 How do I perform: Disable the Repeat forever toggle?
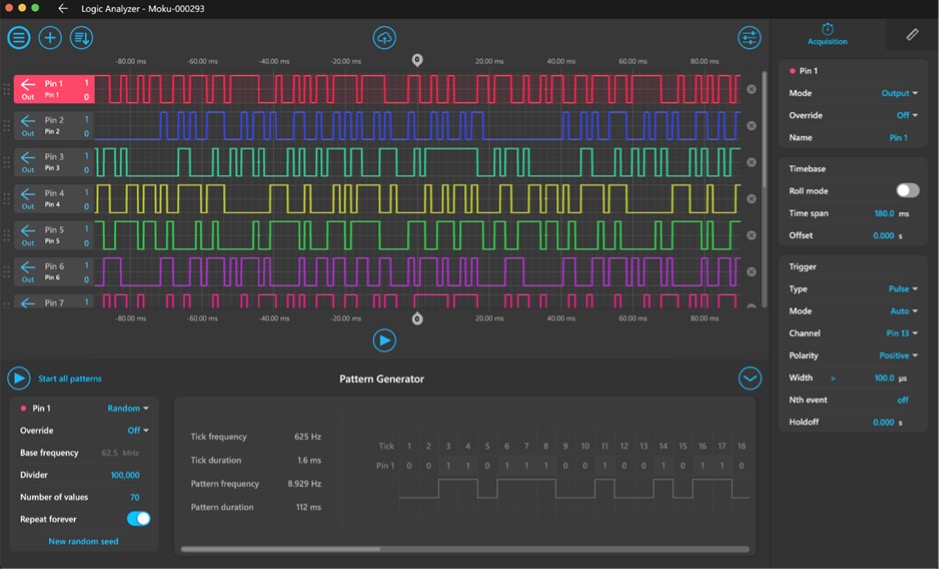(138, 519)
